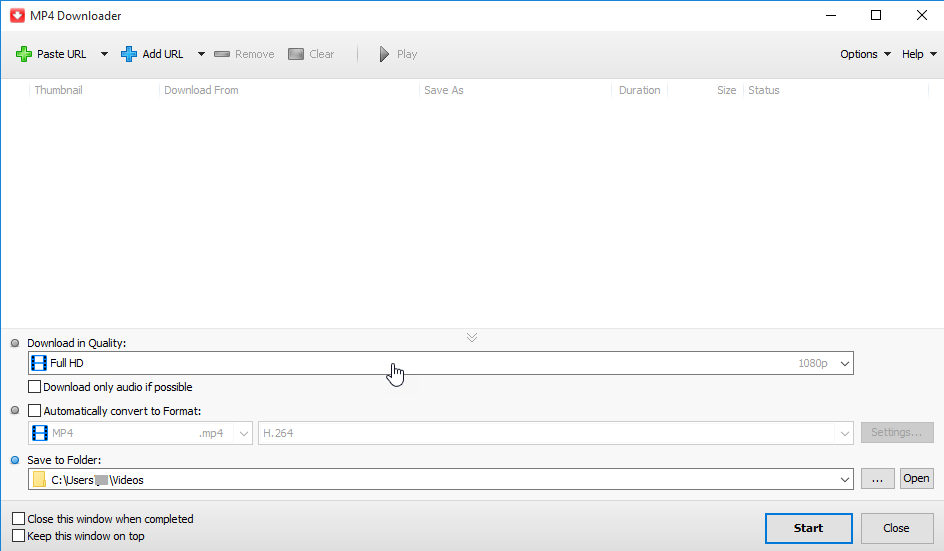Collapse the options panel with double chevron
This screenshot has height=551, width=944.
point(472,337)
